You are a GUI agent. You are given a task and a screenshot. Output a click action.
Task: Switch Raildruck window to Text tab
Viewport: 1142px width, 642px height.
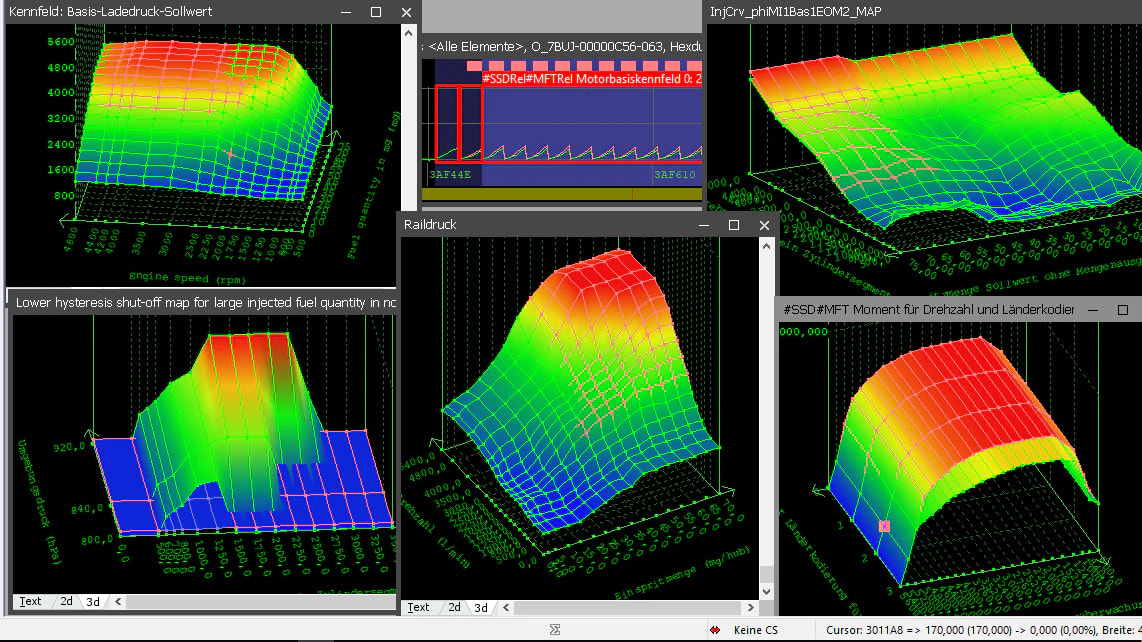coord(418,607)
